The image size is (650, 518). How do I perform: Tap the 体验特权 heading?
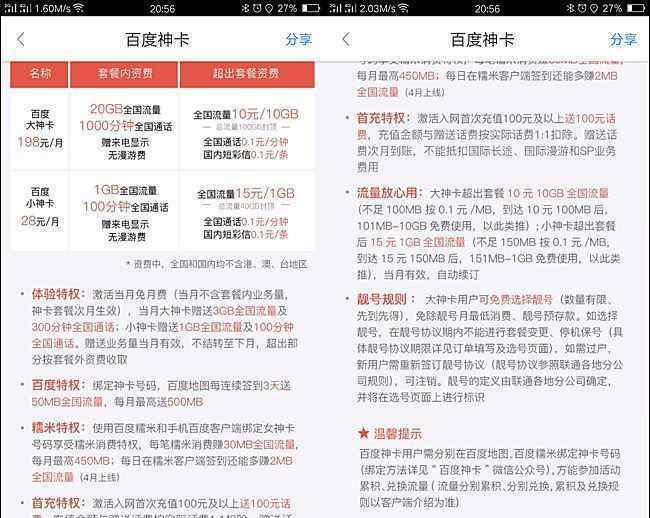[x=56, y=294]
